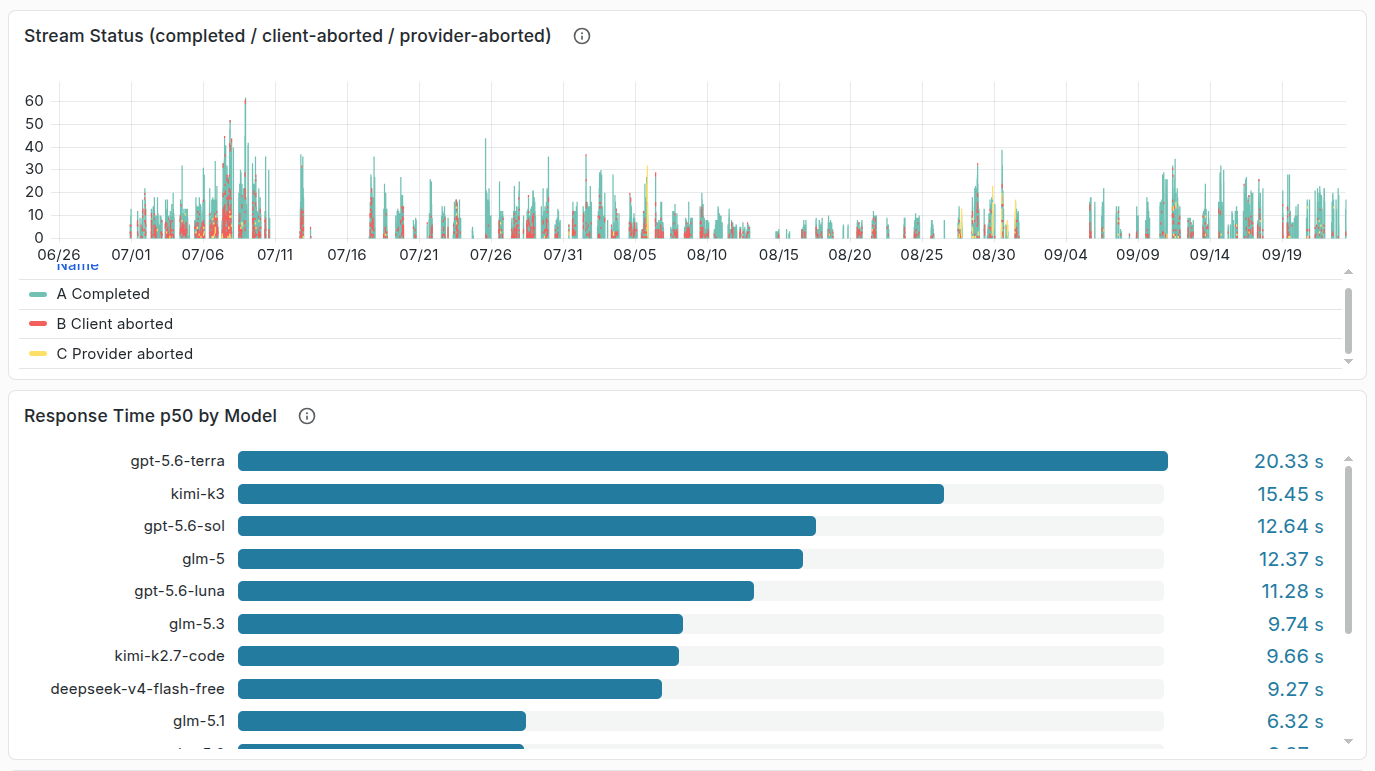1375x771 pixels.
Task: Click the legend scrollbar up arrow
Action: click(x=1348, y=272)
